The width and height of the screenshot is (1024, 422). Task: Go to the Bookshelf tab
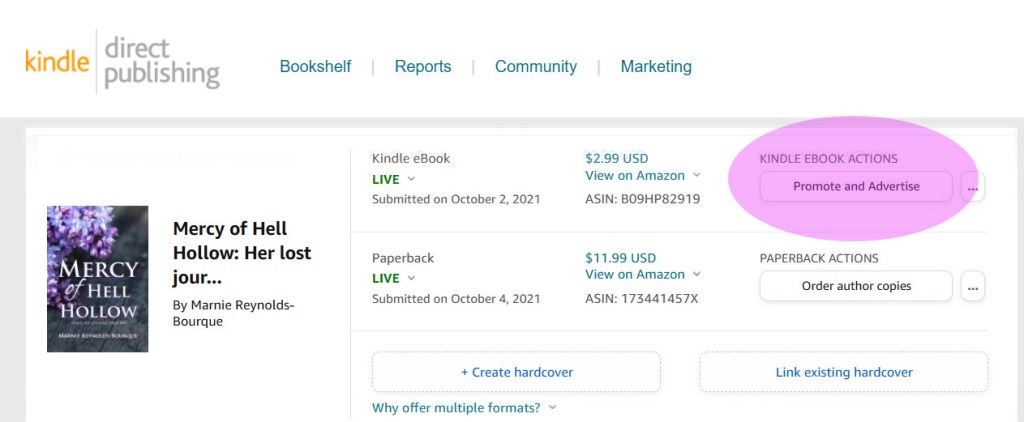315,67
